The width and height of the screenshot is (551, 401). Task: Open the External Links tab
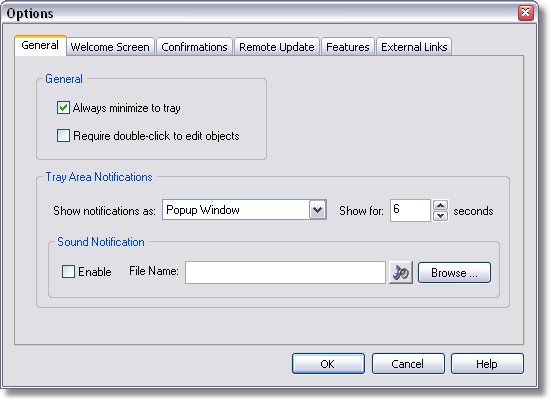(x=414, y=47)
